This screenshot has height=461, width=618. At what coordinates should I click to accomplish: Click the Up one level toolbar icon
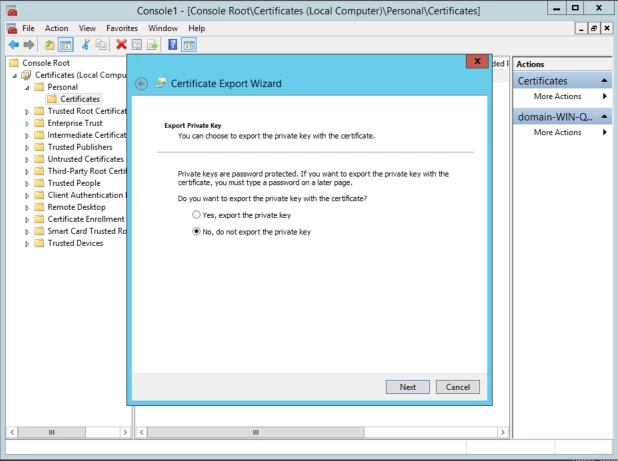(50, 45)
